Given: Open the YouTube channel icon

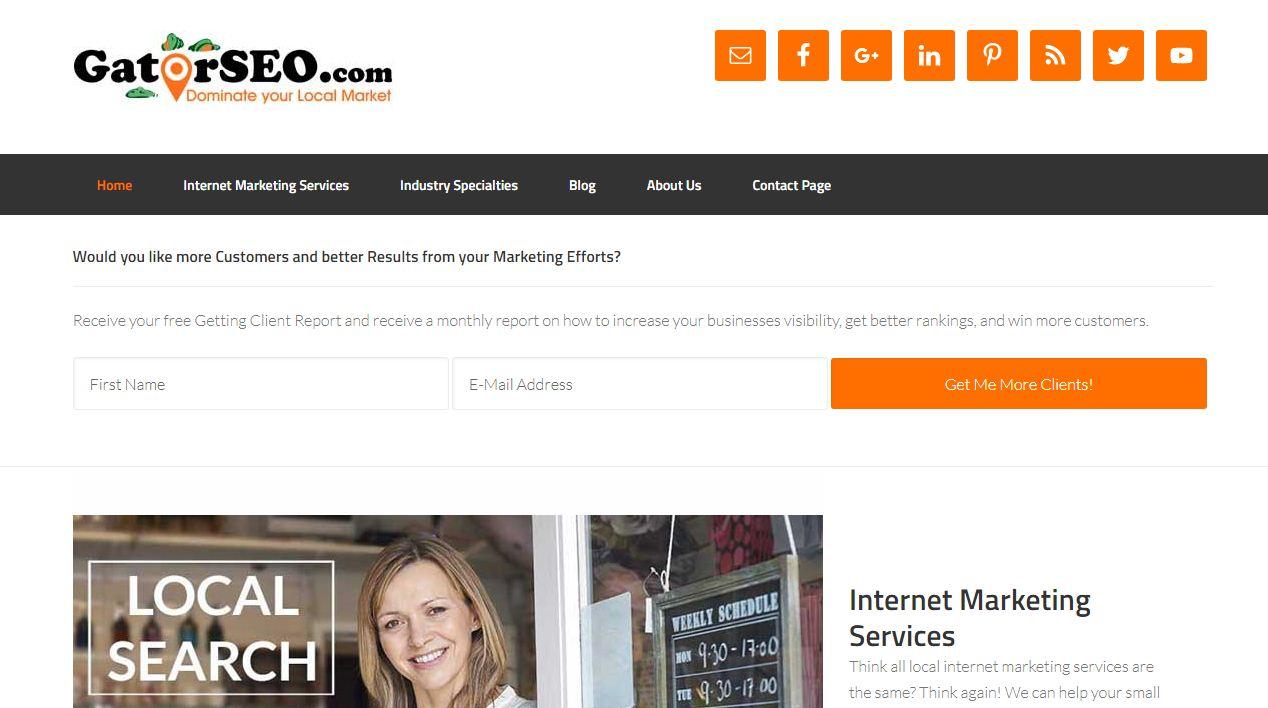Looking at the screenshot, I should (x=1181, y=55).
